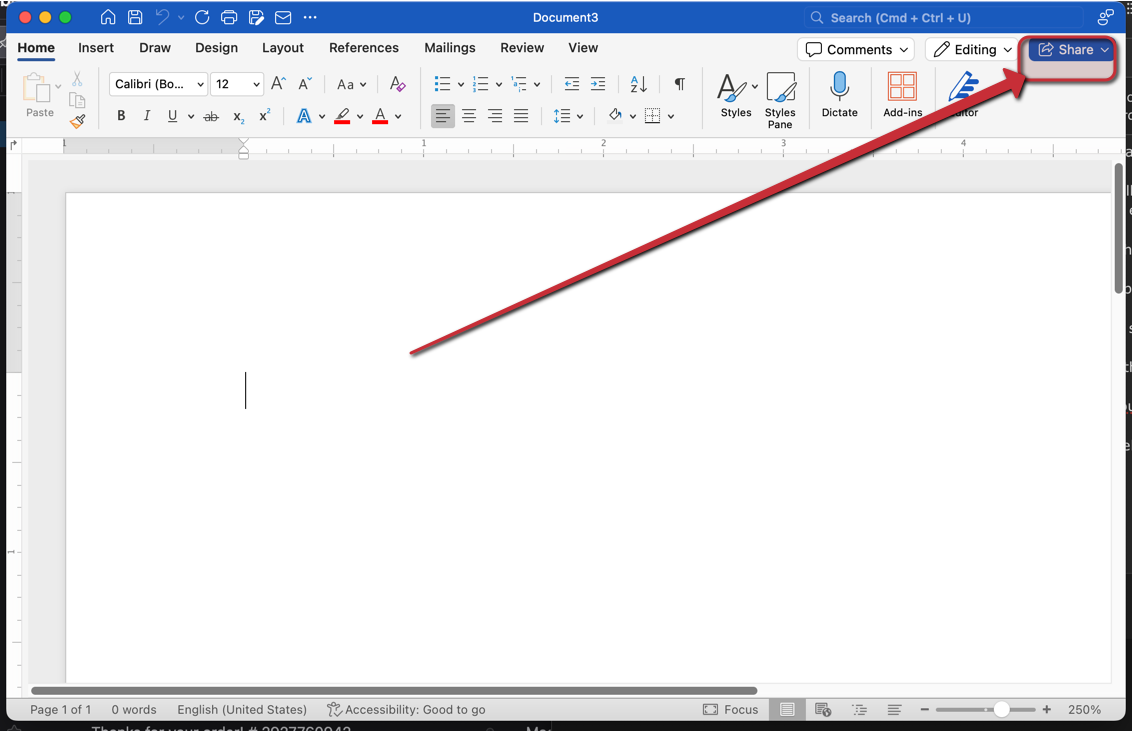
Task: Decrease font size with smaller A icon
Action: tap(305, 84)
